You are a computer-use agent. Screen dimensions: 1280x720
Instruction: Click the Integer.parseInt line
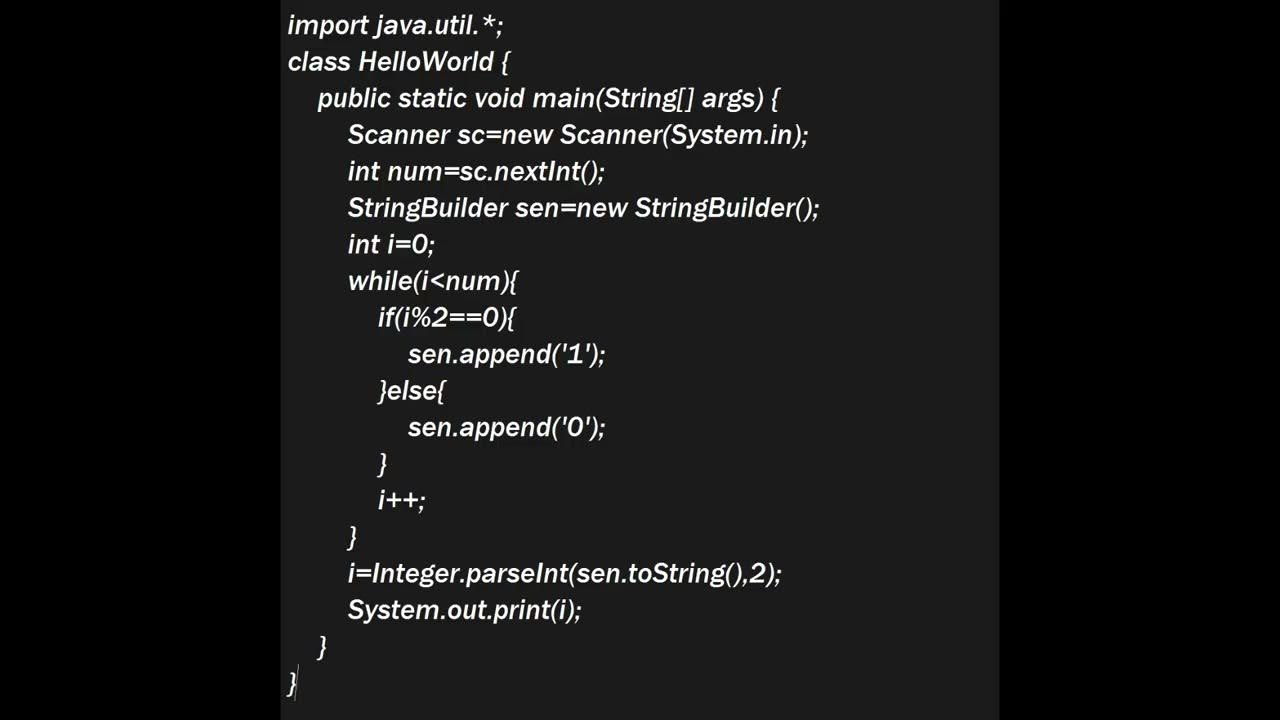(564, 573)
